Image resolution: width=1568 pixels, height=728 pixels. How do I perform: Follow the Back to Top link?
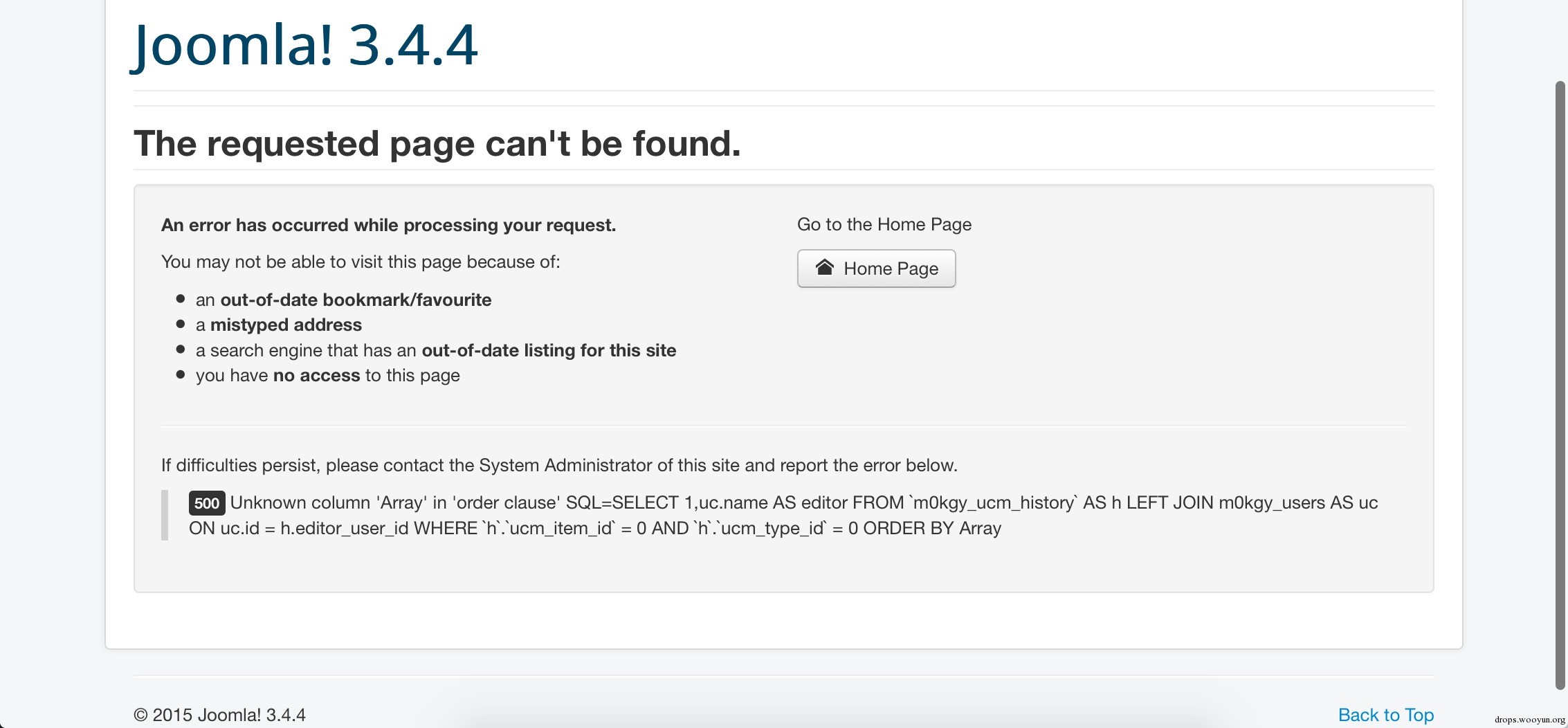pos(1385,715)
